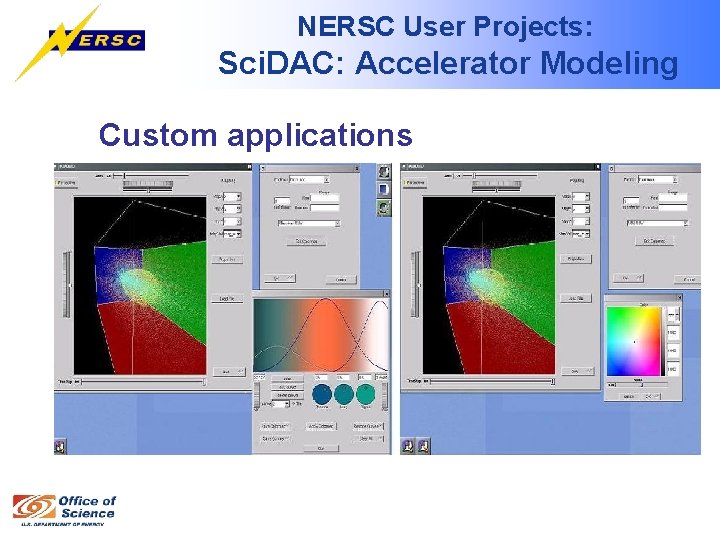Open the blue square desktop icon in left screenshot
The height and width of the screenshot is (540, 720).
point(384,189)
